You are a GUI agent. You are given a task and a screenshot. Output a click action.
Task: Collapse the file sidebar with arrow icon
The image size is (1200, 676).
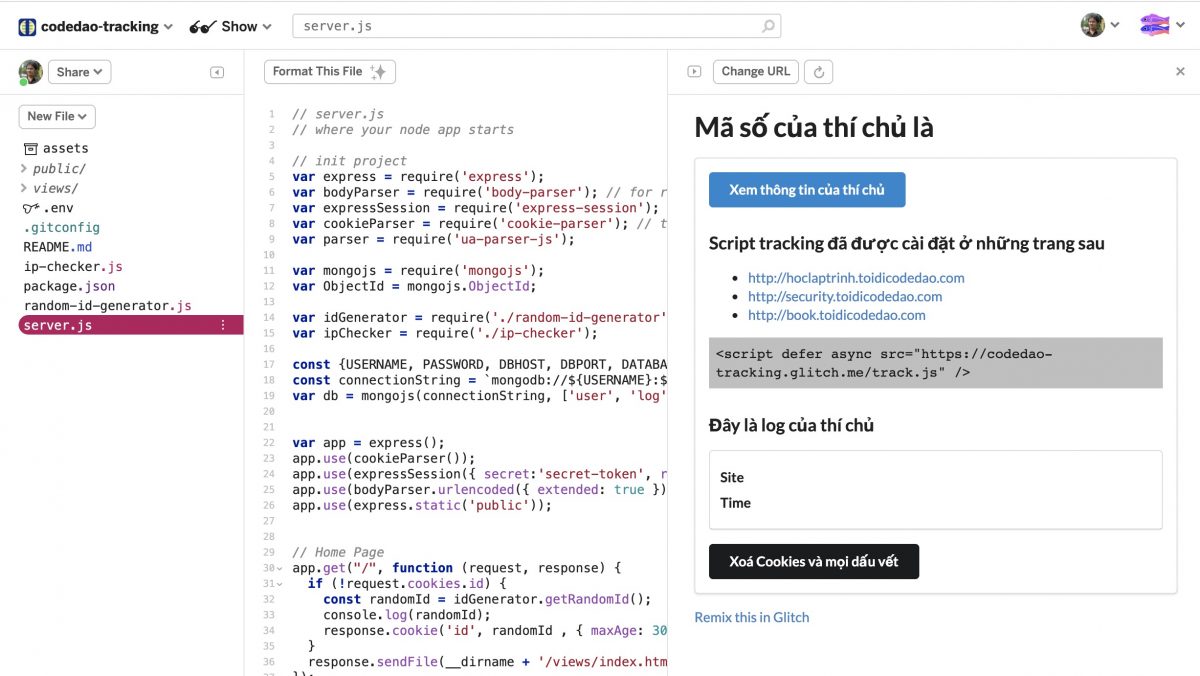tap(217, 72)
